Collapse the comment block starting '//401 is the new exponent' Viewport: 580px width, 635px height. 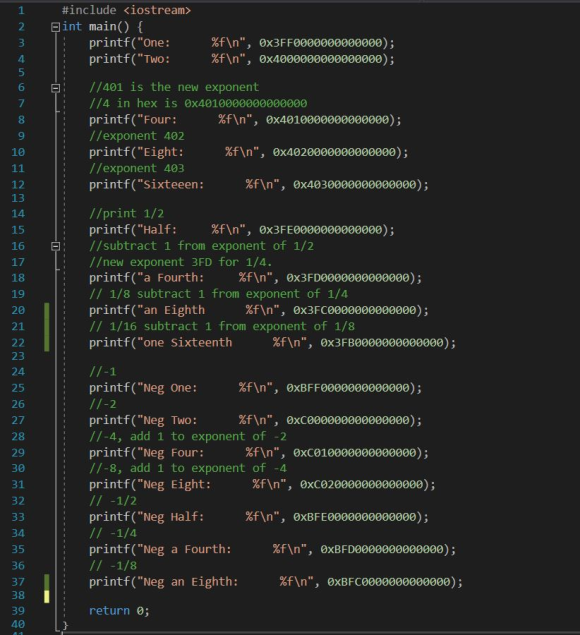pyautogui.click(x=55, y=88)
